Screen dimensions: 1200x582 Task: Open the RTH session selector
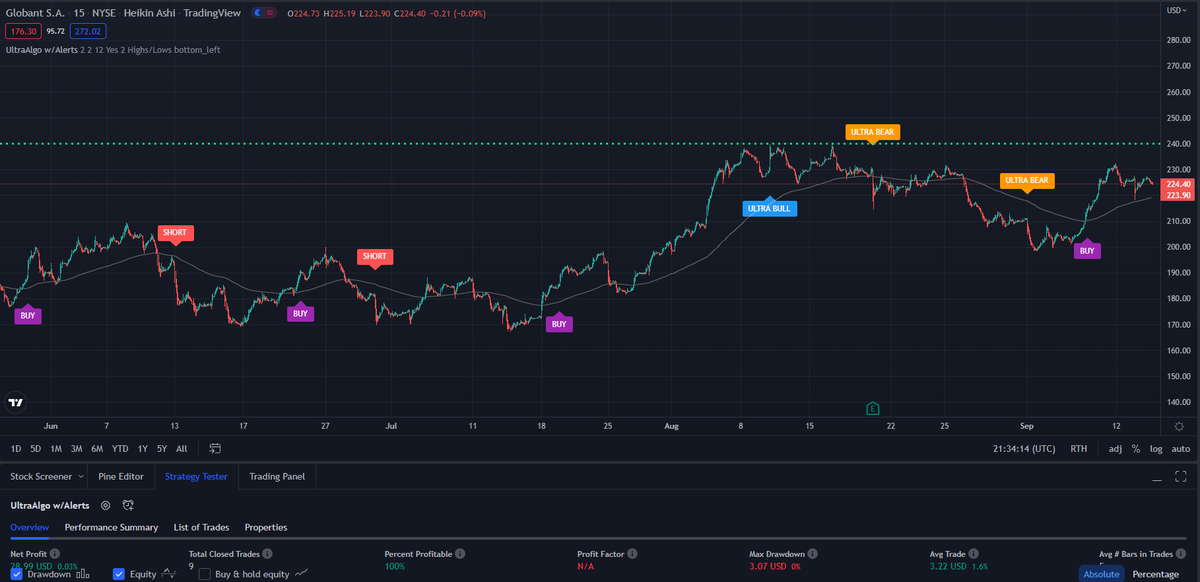pos(1078,449)
